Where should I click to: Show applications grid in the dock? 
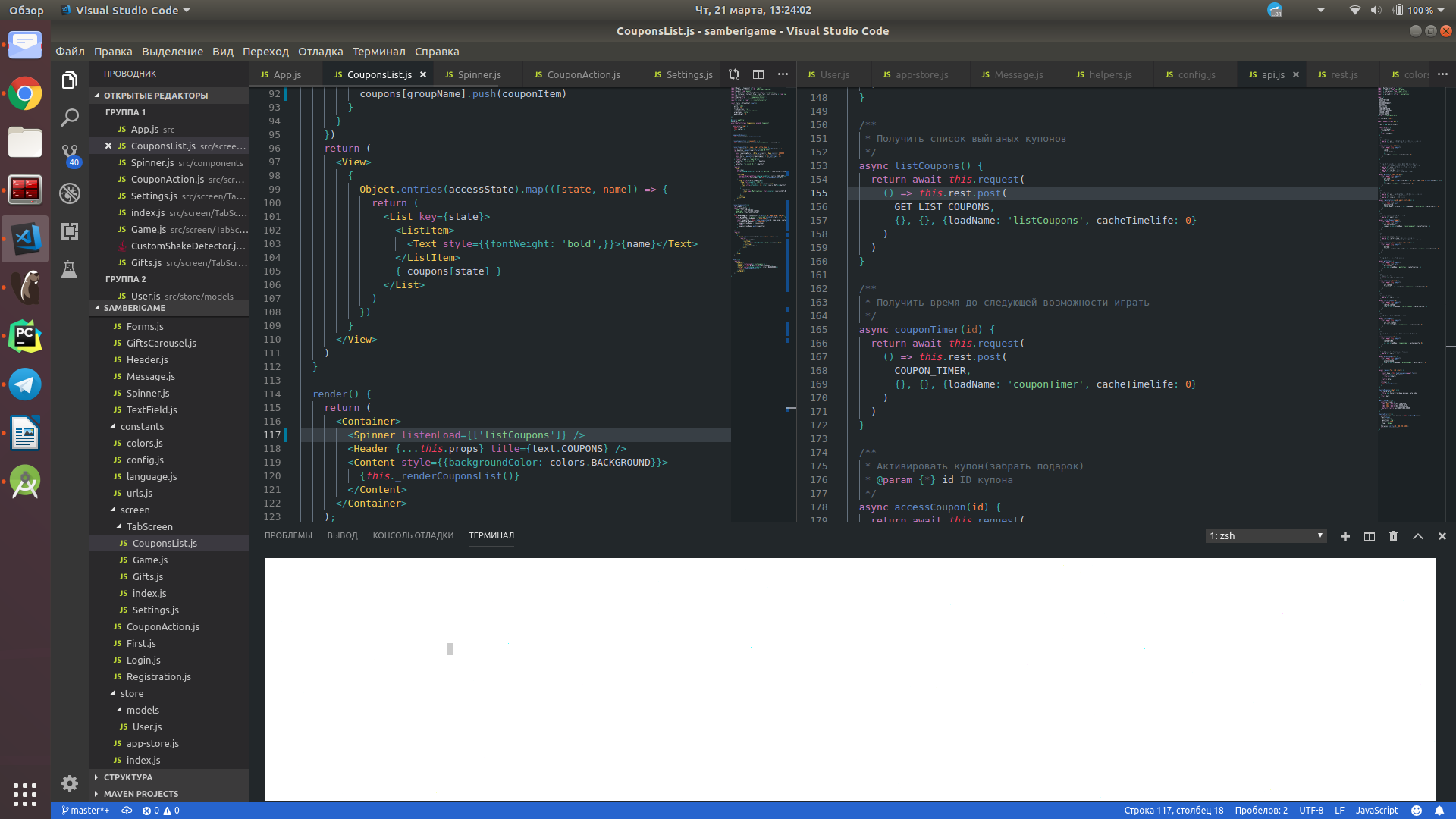point(25,794)
